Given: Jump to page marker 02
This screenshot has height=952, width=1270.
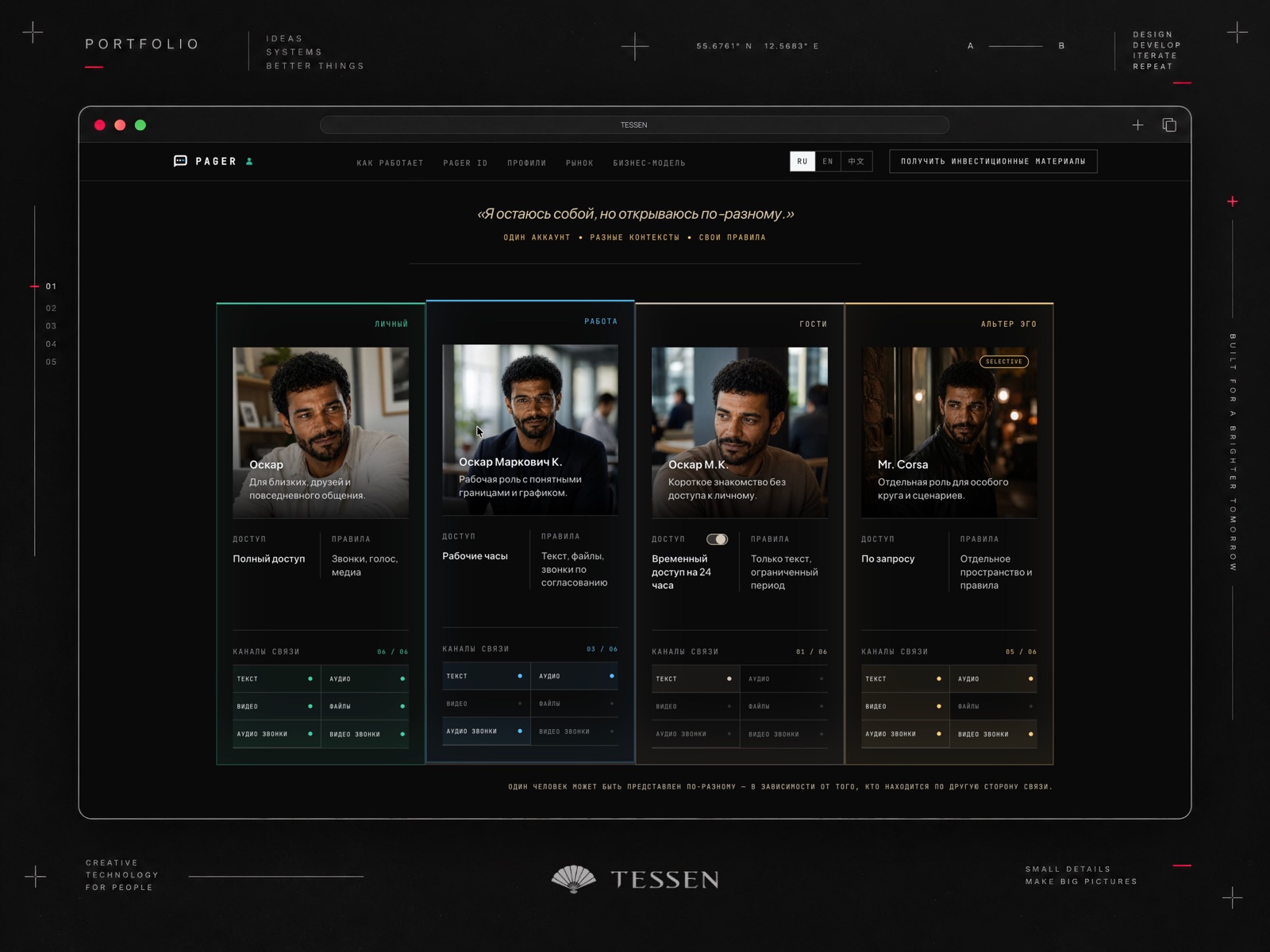Looking at the screenshot, I should 51,308.
